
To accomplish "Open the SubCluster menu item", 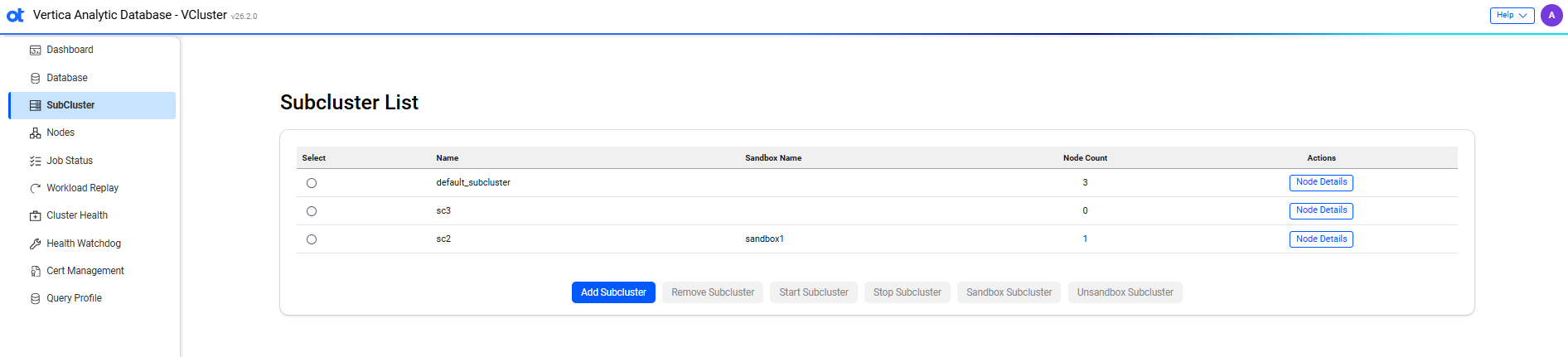I will click(x=92, y=105).
